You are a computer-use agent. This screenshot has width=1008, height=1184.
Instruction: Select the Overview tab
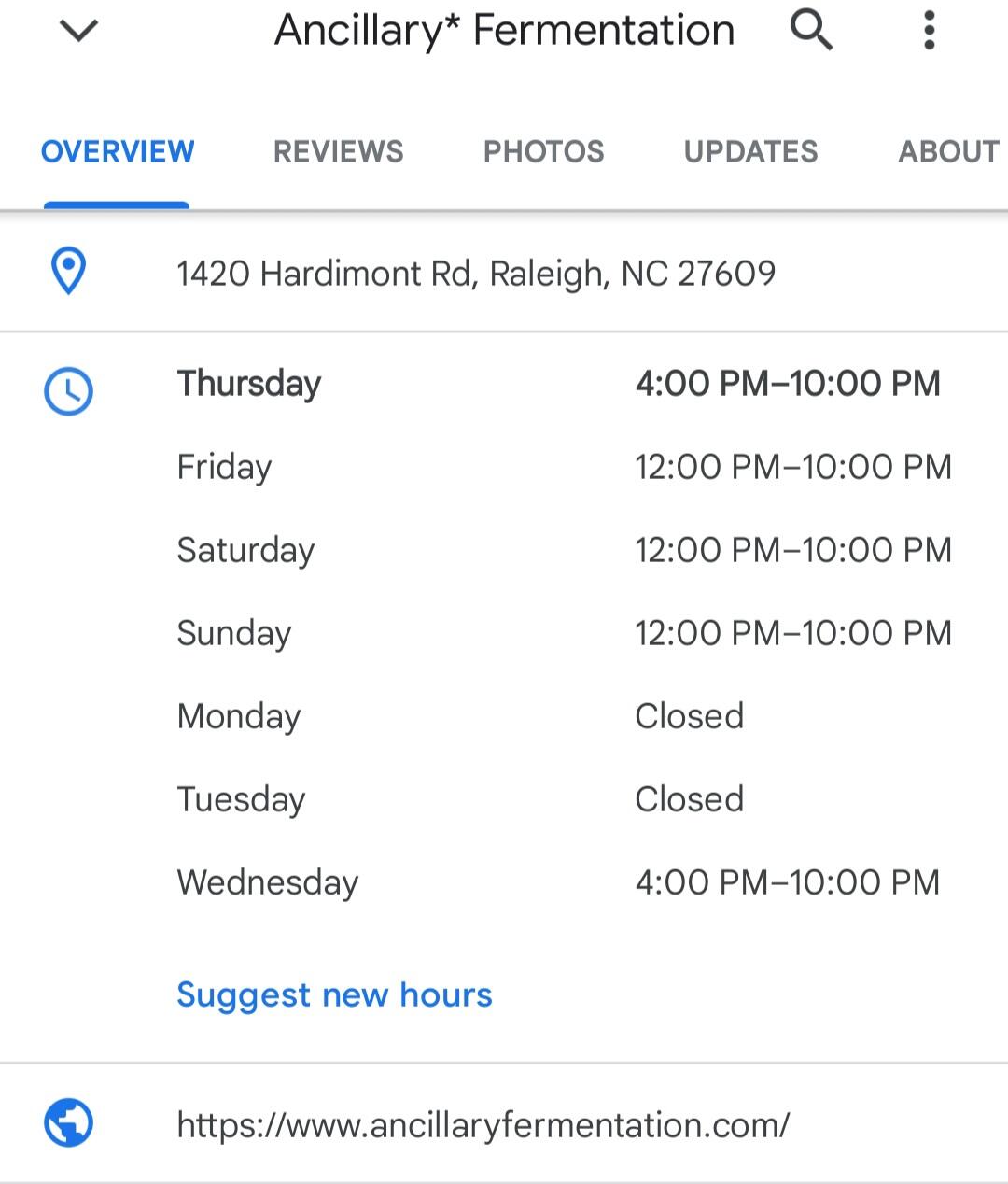pos(118,151)
